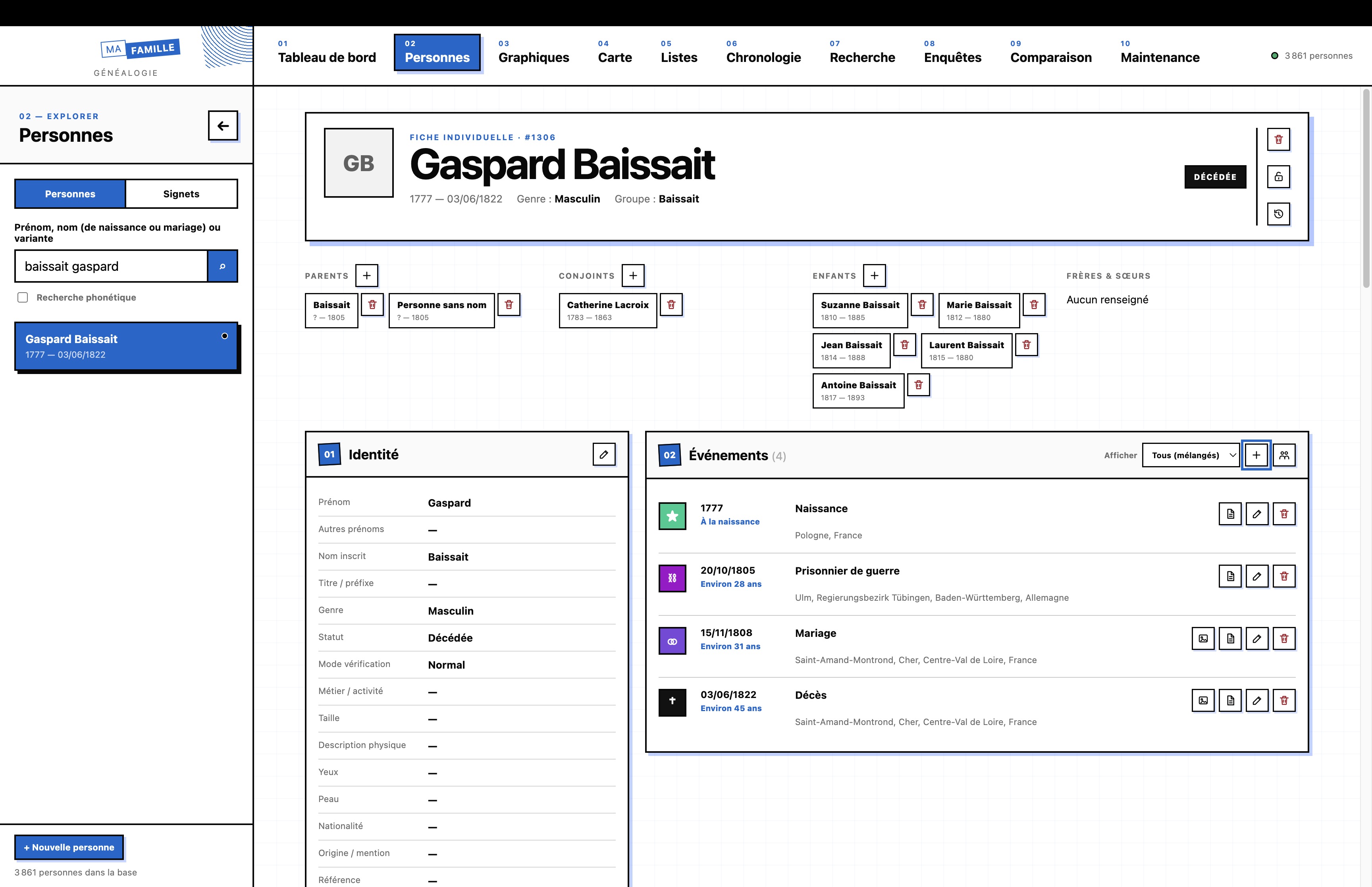Go to the Graphiques section
The image size is (1372, 887).
point(534,52)
